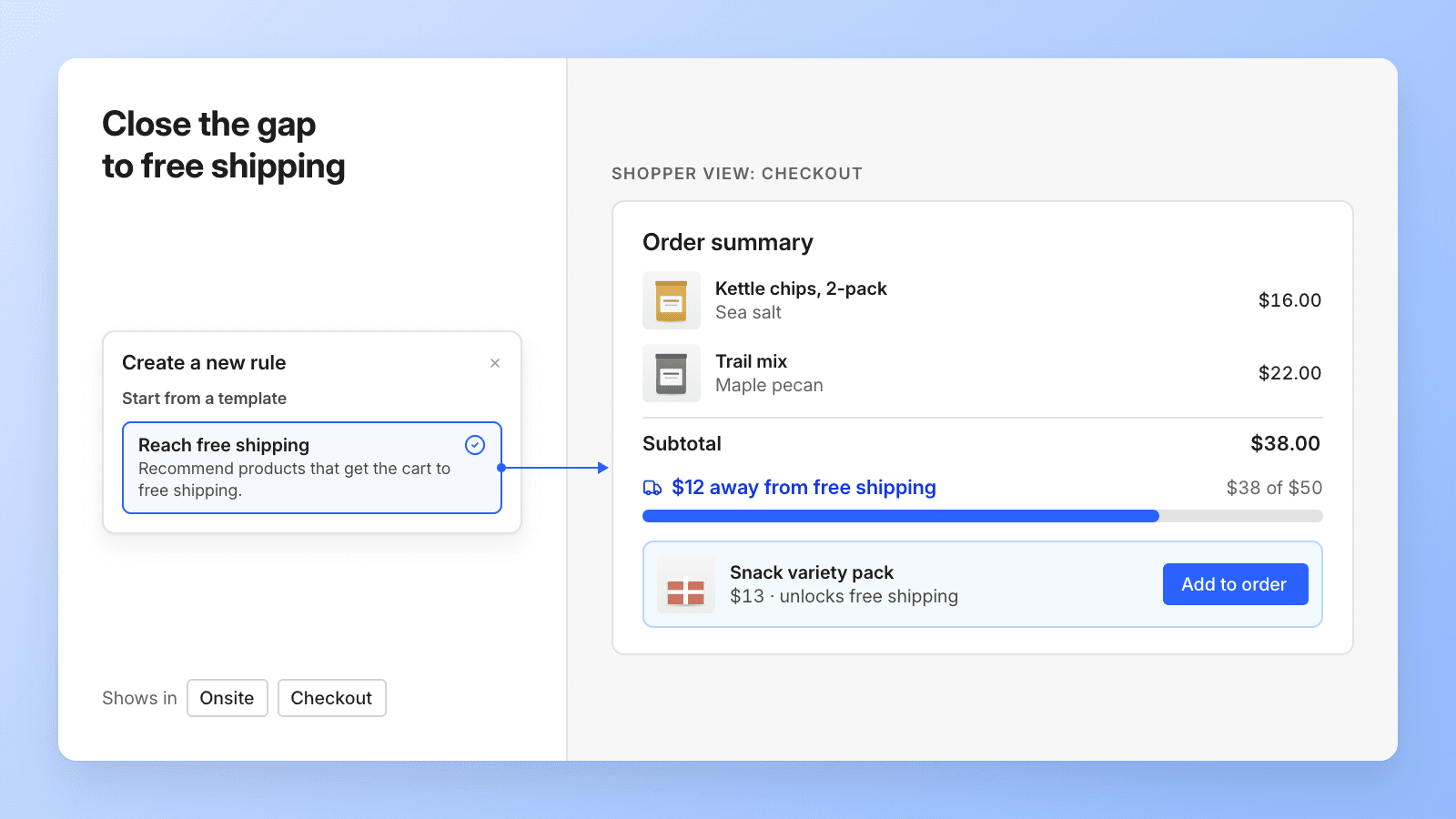This screenshot has width=1456, height=819.
Task: Click the 'Close the gap to free shipping' headline
Action: [224, 146]
